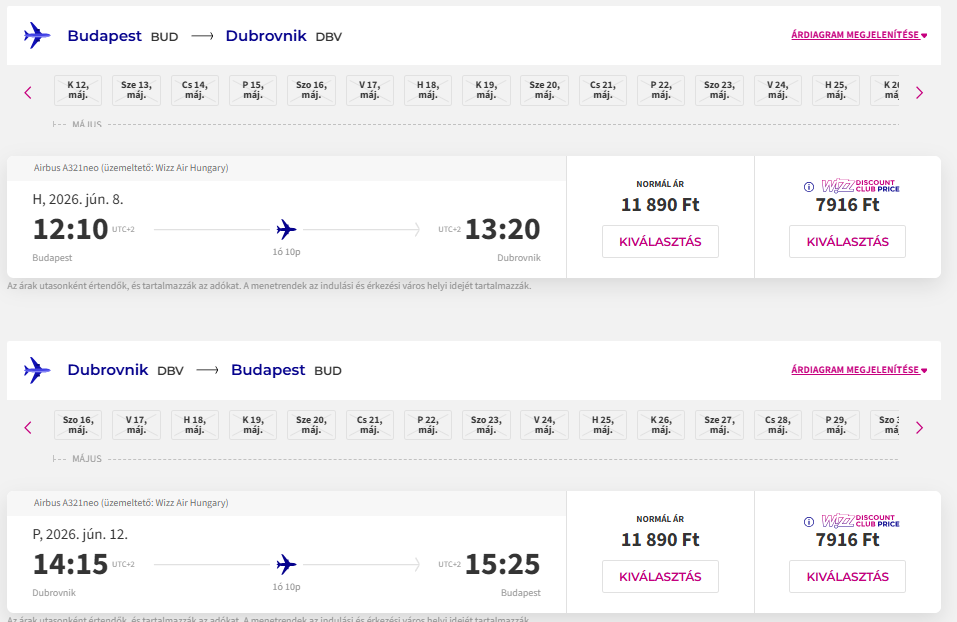Choose outbound normal price 11 890 Ft with Kiválasztás

point(660,241)
